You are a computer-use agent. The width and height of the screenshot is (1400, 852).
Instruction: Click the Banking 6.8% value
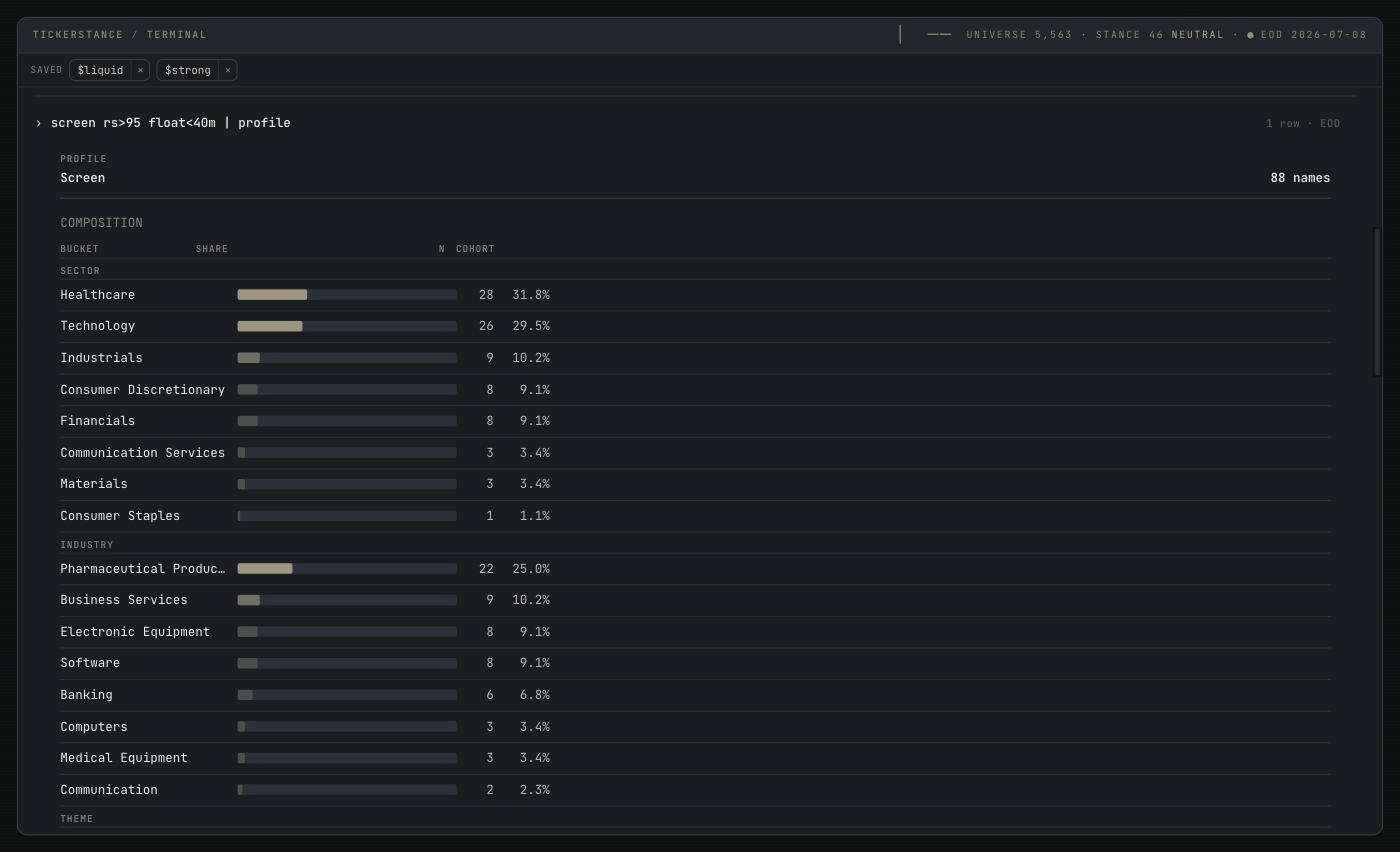tap(535, 695)
